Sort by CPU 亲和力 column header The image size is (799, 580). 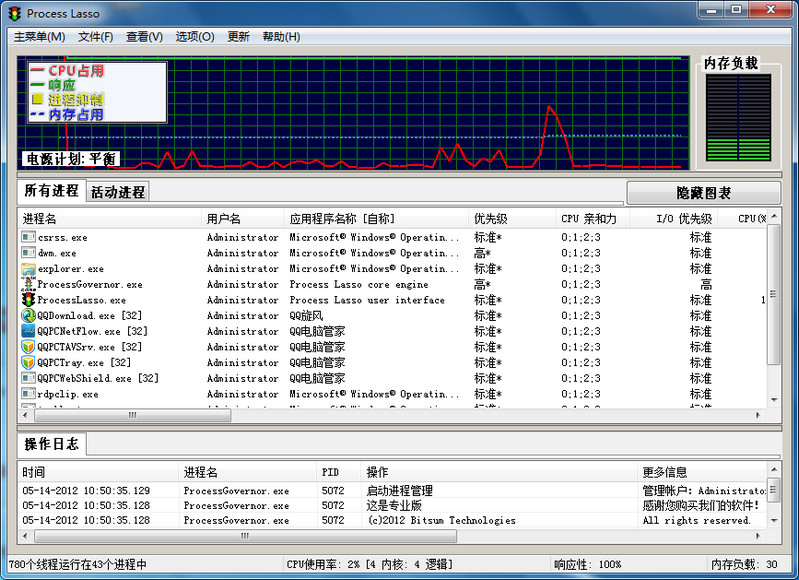tap(593, 219)
